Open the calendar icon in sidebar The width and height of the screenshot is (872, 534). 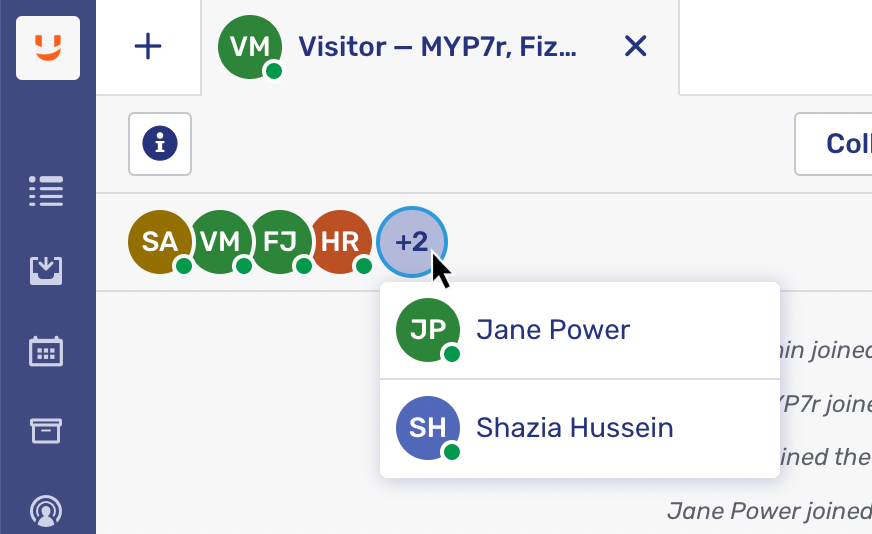46,351
